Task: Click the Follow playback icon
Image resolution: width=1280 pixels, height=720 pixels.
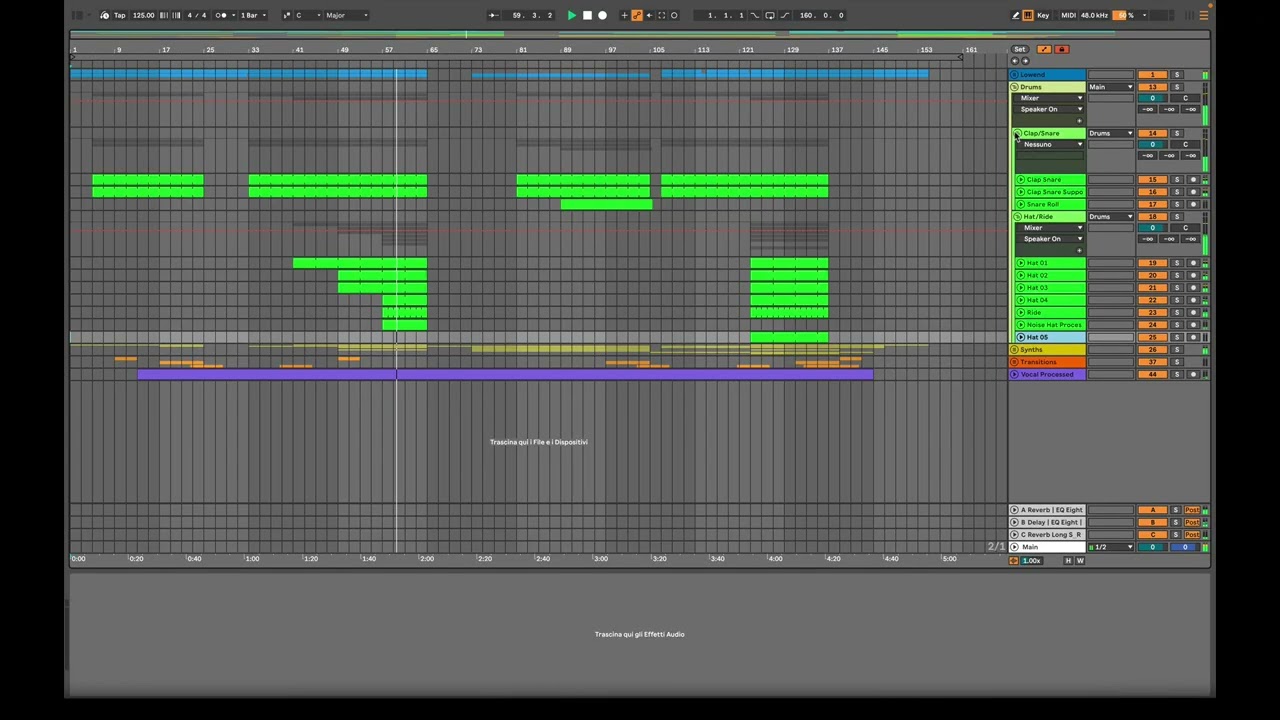Action: pos(494,15)
